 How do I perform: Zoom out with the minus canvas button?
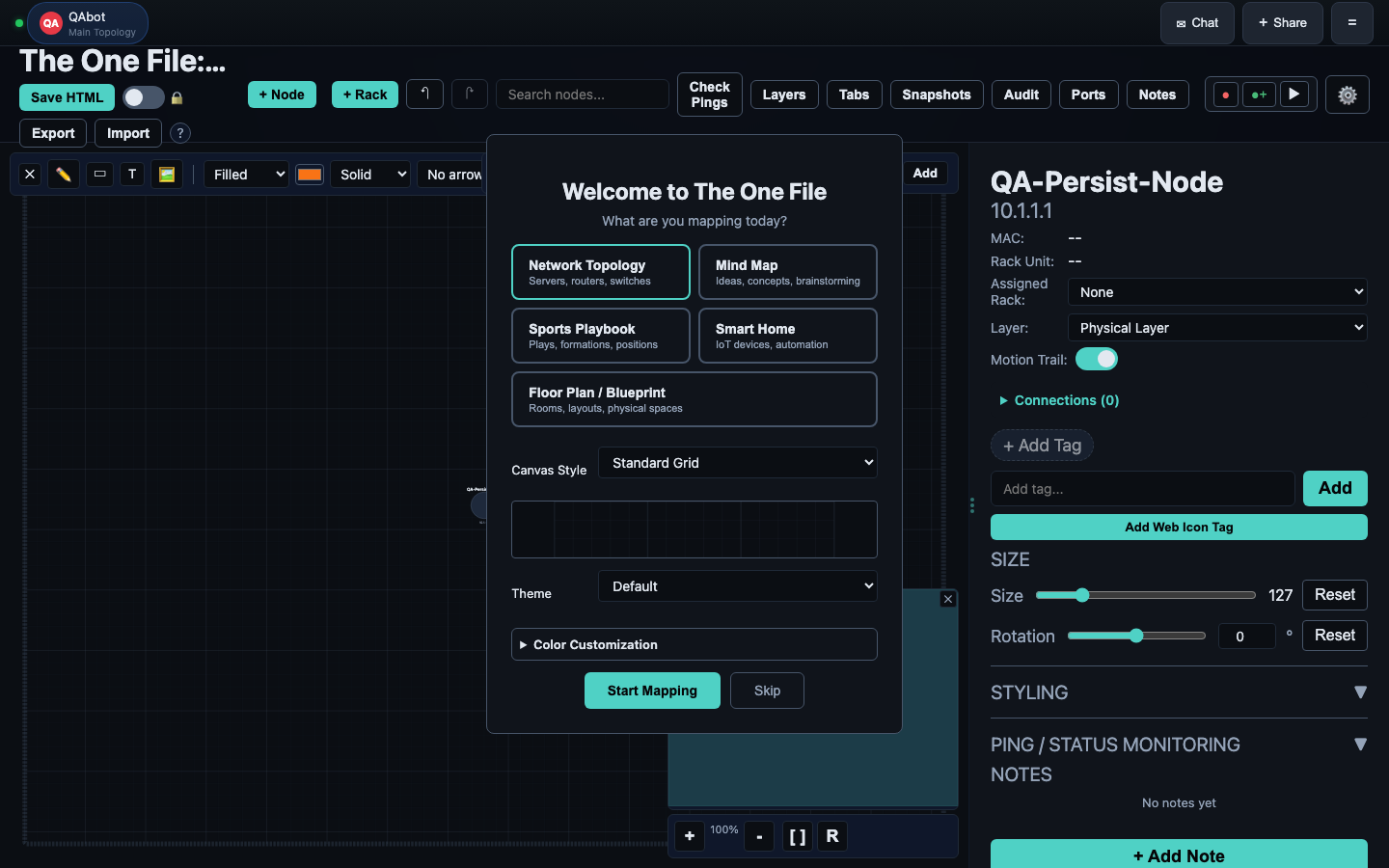[759, 836]
